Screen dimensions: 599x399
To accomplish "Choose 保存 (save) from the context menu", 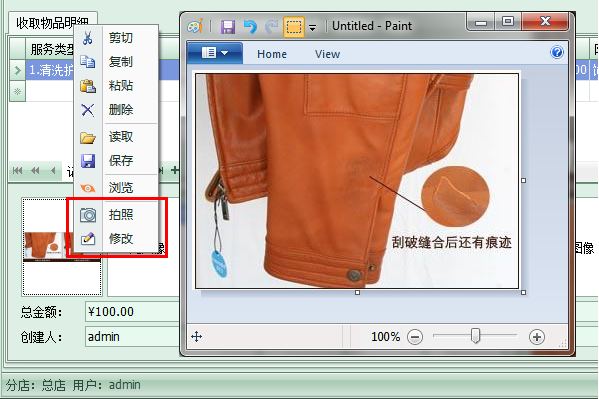I will click(116, 161).
